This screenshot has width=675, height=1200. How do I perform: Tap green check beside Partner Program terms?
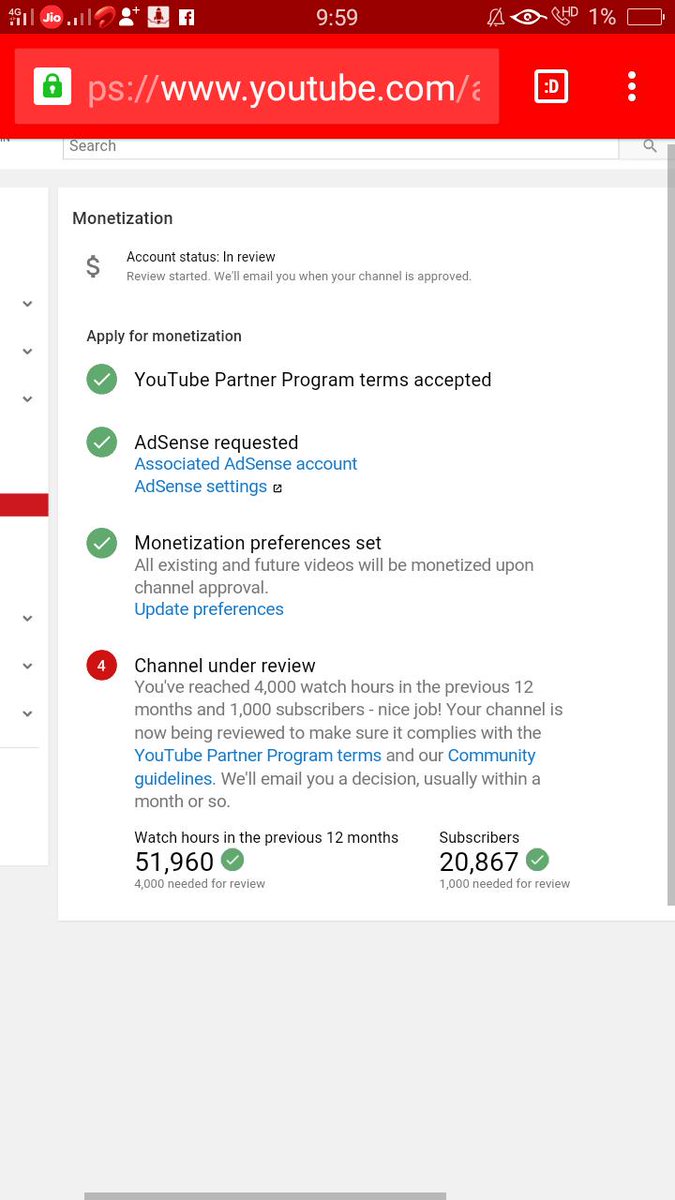click(x=101, y=379)
